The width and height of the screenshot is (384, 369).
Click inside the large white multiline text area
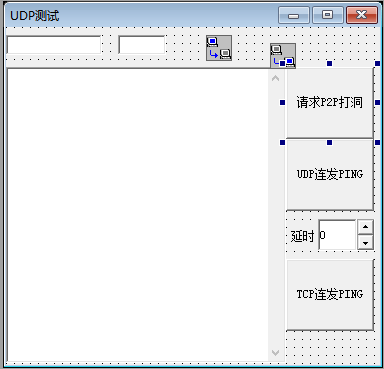pos(138,215)
